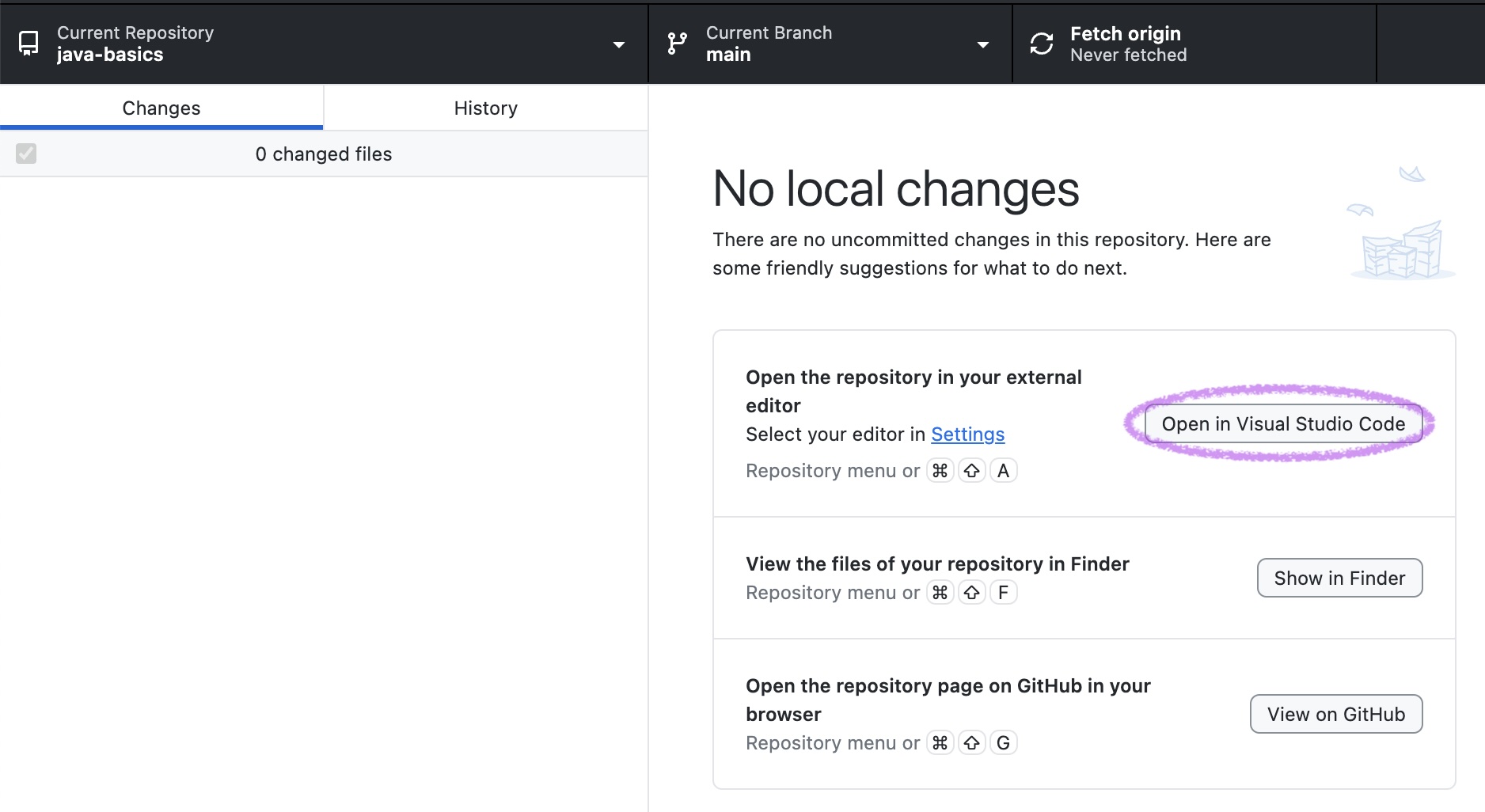Click the F keyboard shortcut badge
Screen dimensions: 1485x812
click(x=1003, y=592)
